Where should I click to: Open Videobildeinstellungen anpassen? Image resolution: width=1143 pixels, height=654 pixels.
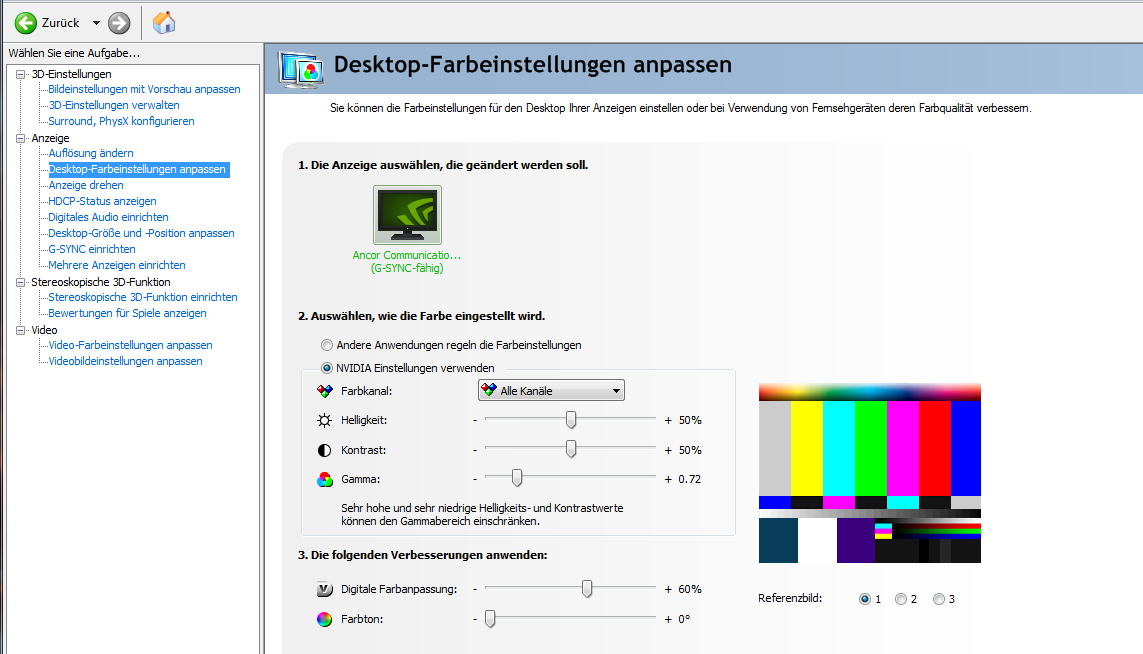coord(125,362)
